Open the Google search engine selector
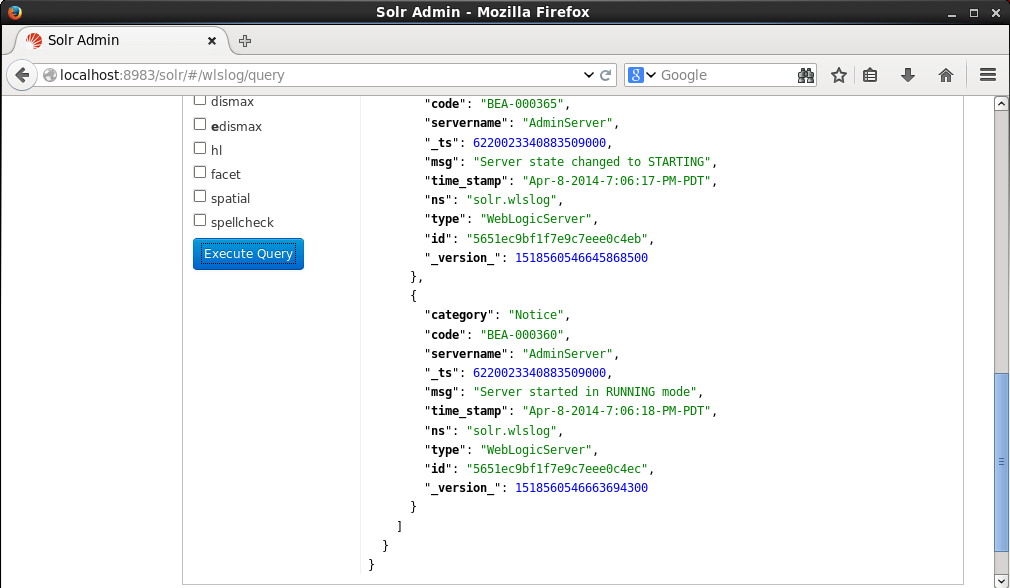 [642, 75]
